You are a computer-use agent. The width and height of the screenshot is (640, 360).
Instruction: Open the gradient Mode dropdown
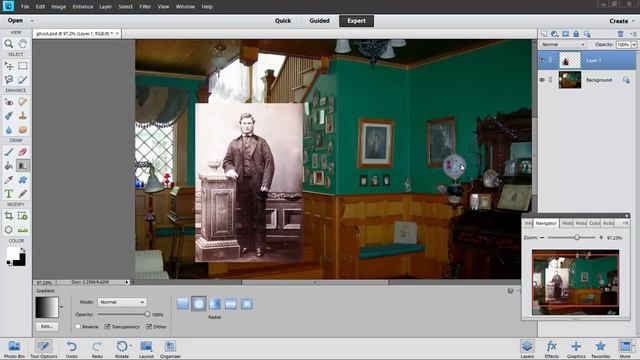122,302
